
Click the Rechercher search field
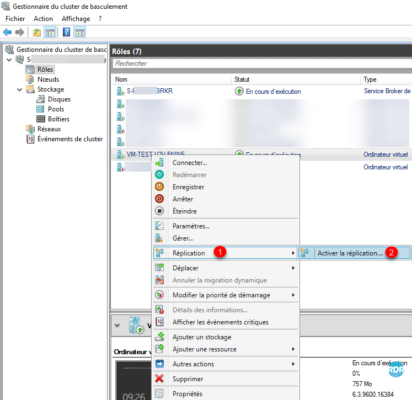coord(262,63)
